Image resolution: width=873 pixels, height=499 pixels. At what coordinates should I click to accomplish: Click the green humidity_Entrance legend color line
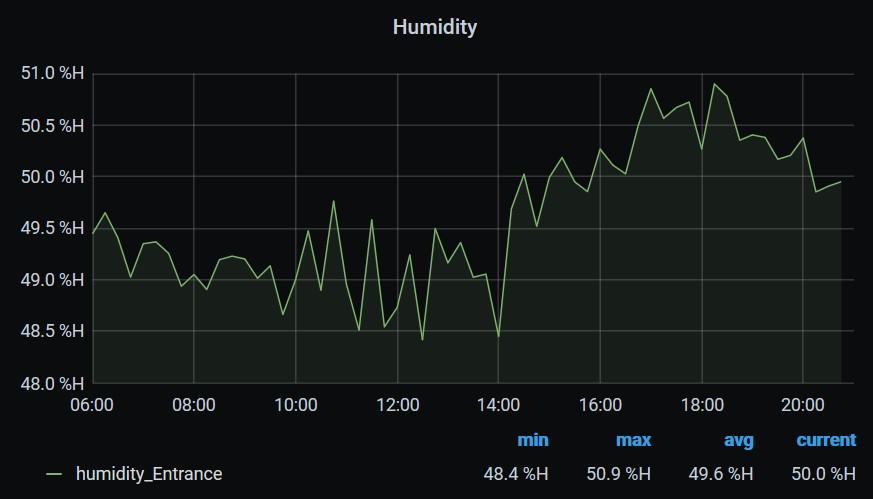tap(54, 474)
